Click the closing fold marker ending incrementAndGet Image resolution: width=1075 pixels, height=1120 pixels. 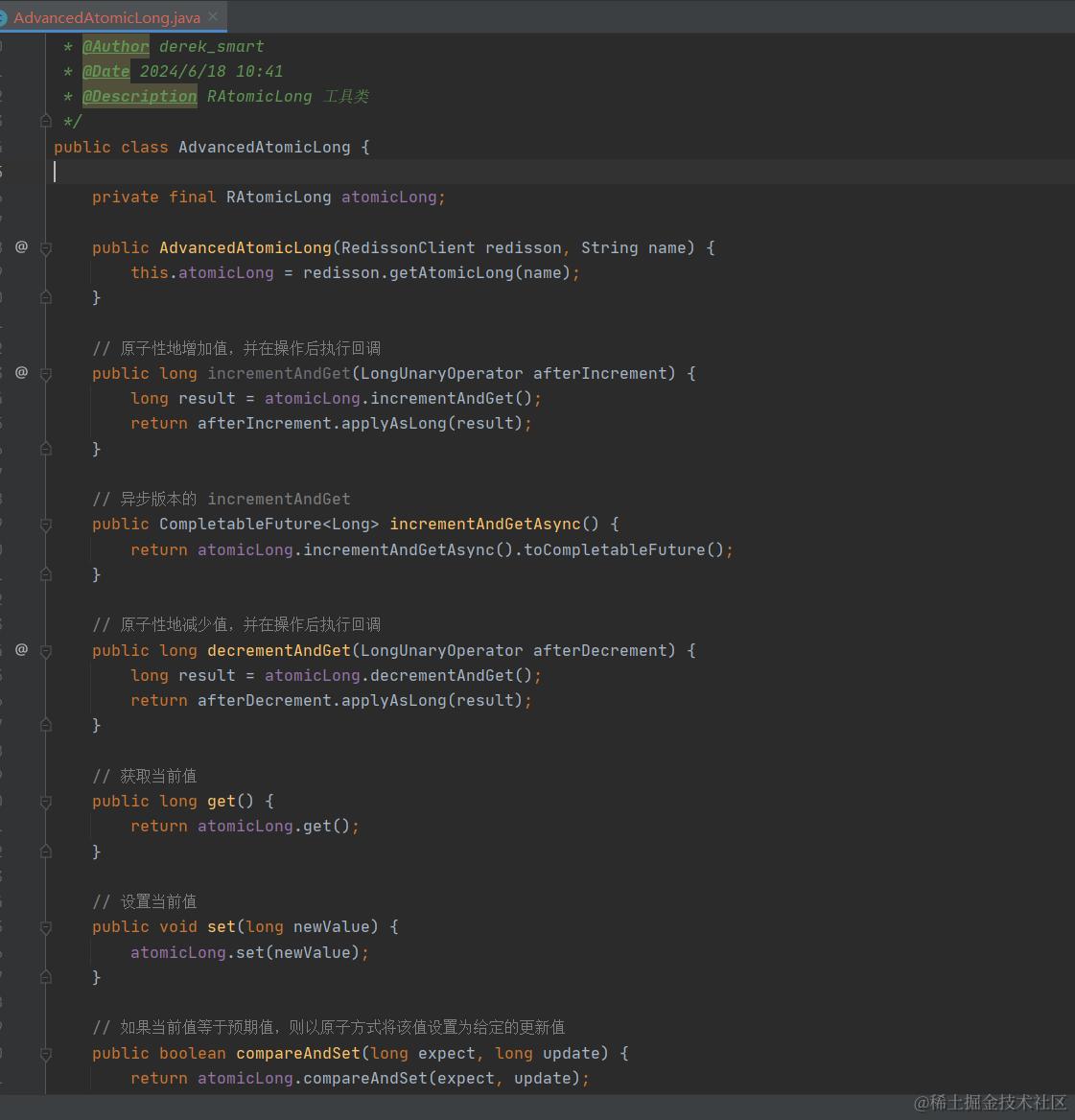[46, 449]
